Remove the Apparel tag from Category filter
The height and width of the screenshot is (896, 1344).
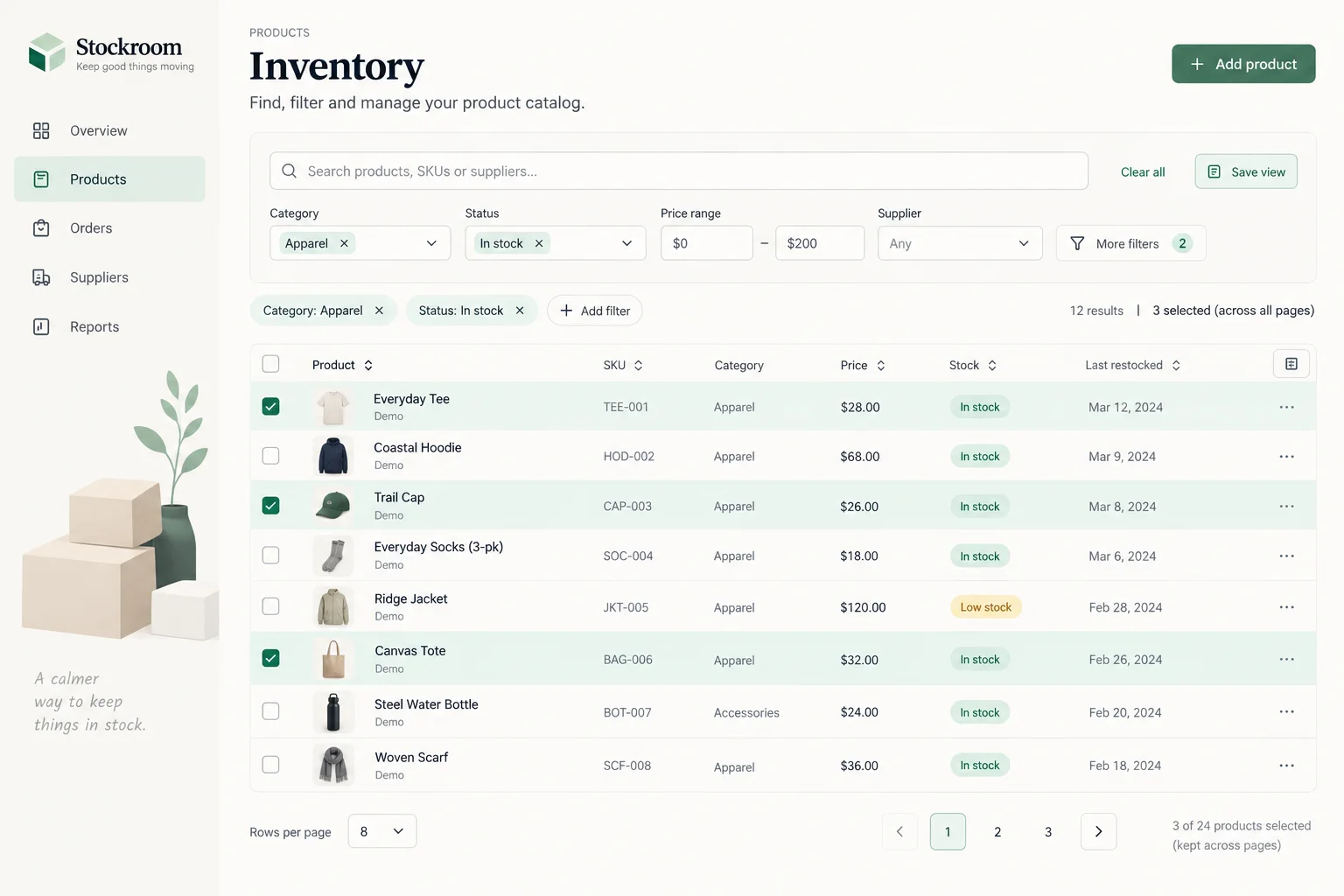click(344, 243)
